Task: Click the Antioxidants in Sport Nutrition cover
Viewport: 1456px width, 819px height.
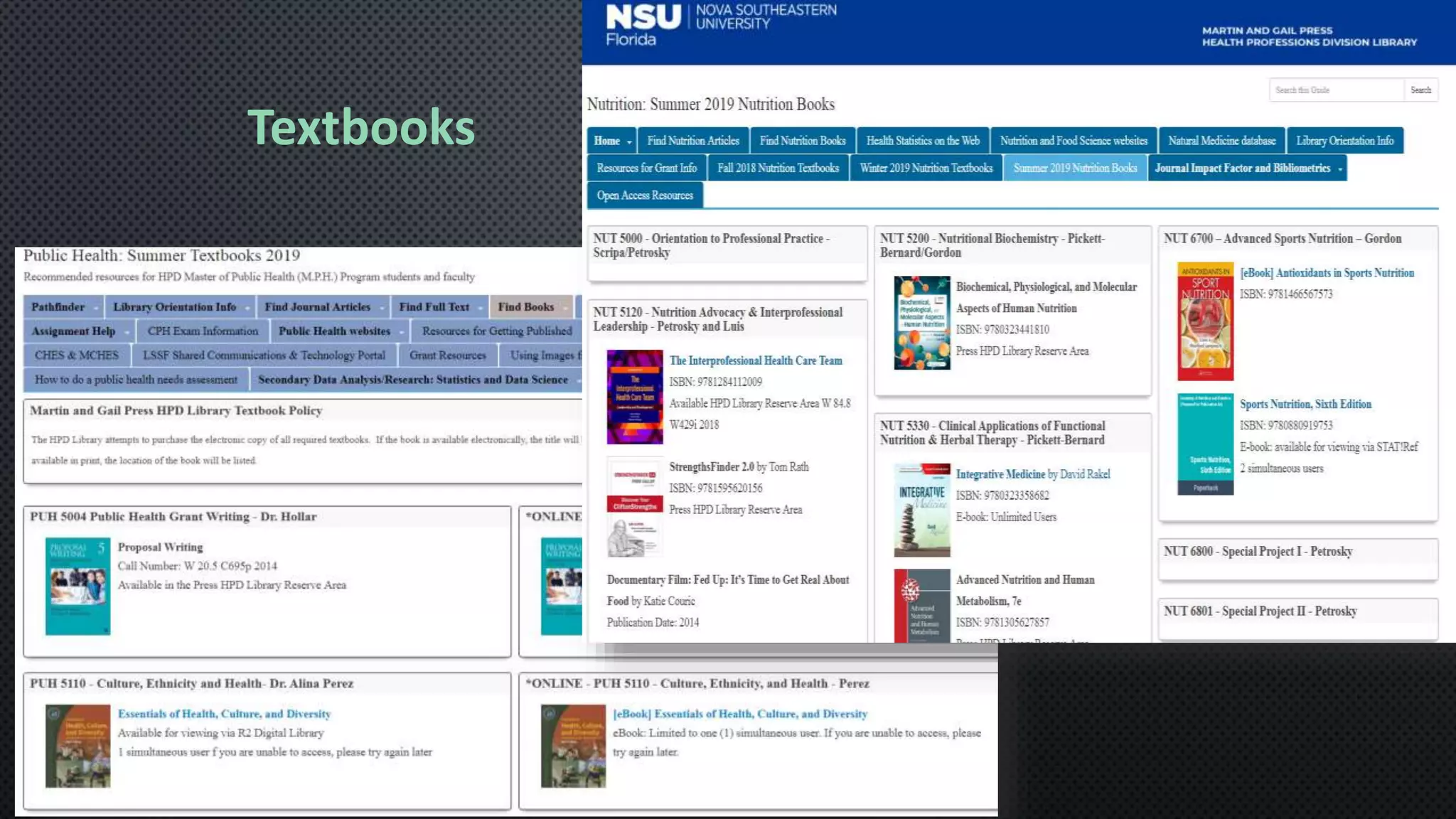Action: click(1205, 321)
